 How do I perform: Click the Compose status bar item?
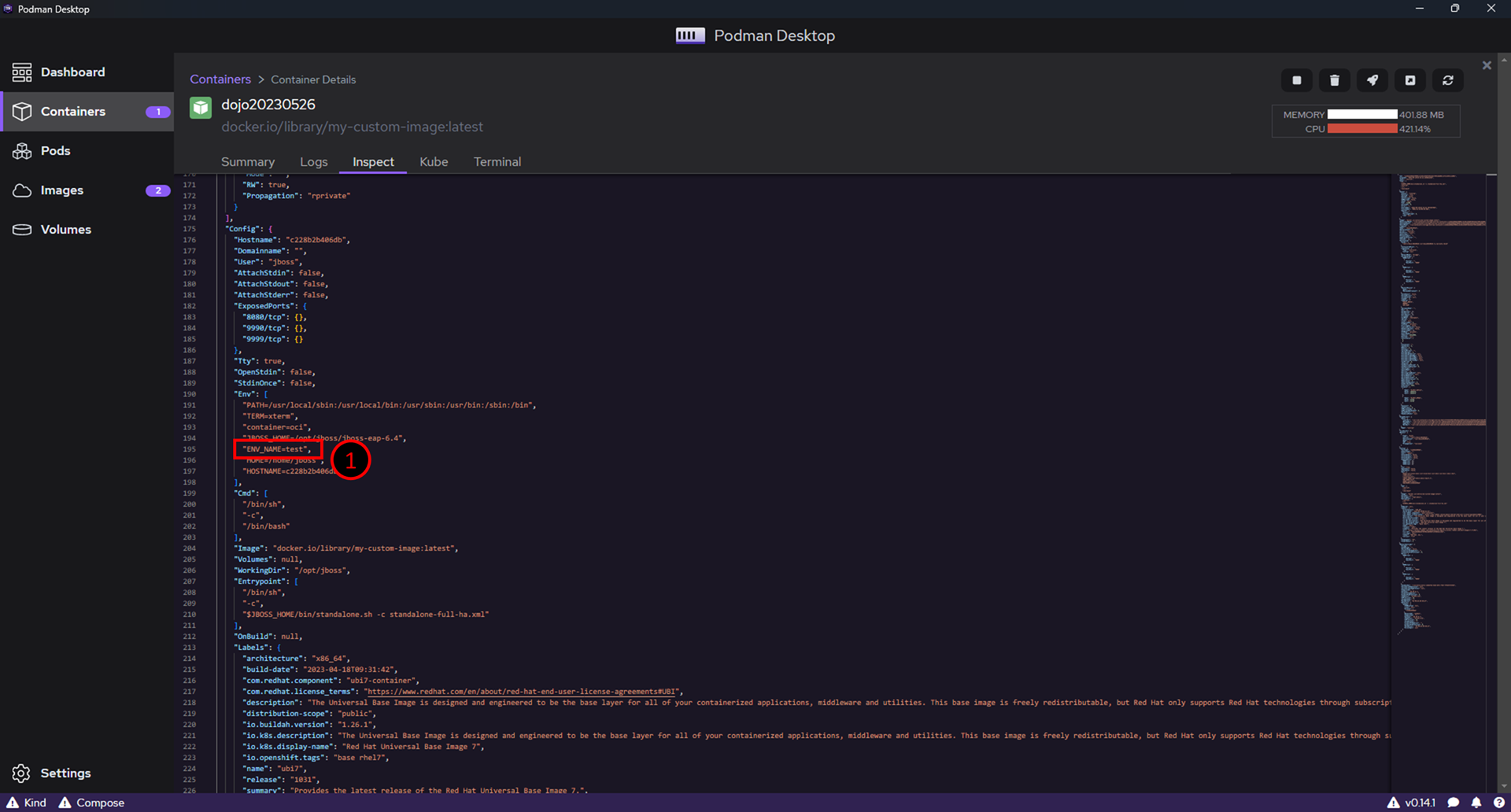[x=91, y=803]
